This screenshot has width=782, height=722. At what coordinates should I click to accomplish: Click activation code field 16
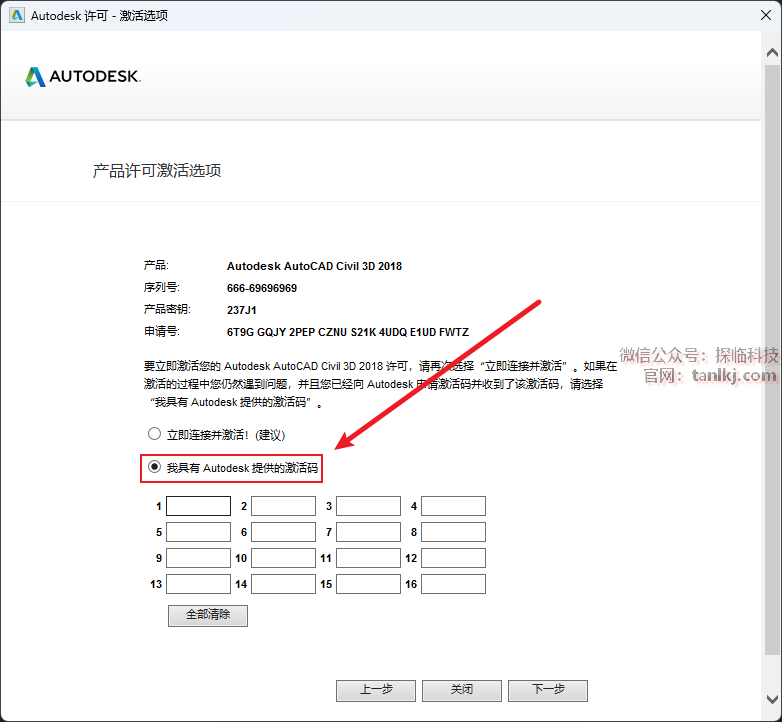(453, 583)
